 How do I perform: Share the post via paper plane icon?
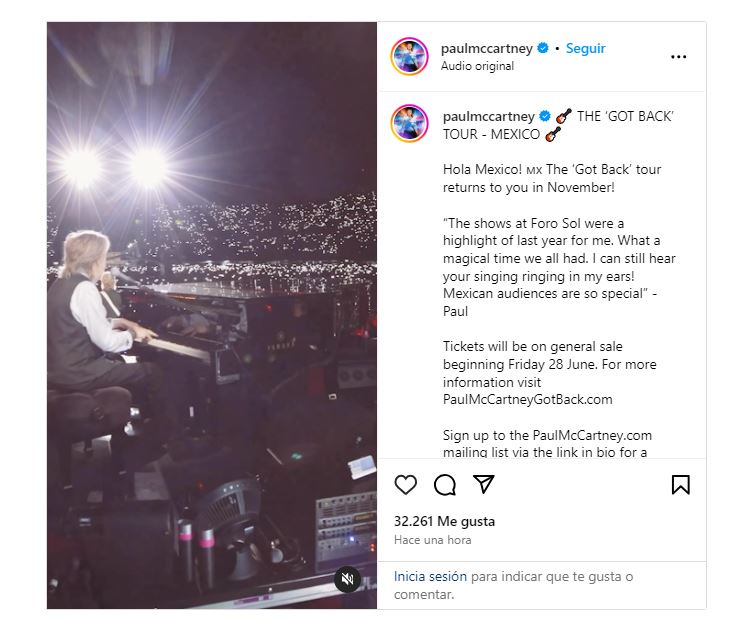pyautogui.click(x=484, y=485)
